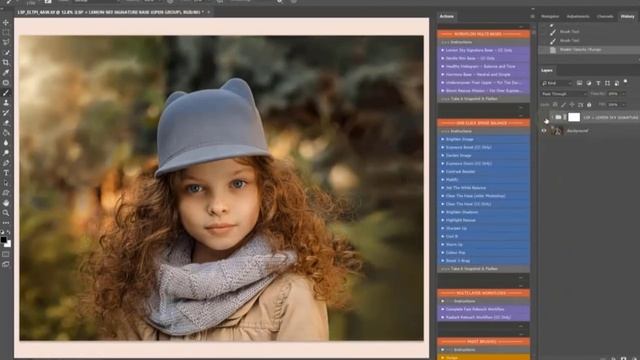
Task: Switch to the Navigator tab
Action: point(550,16)
